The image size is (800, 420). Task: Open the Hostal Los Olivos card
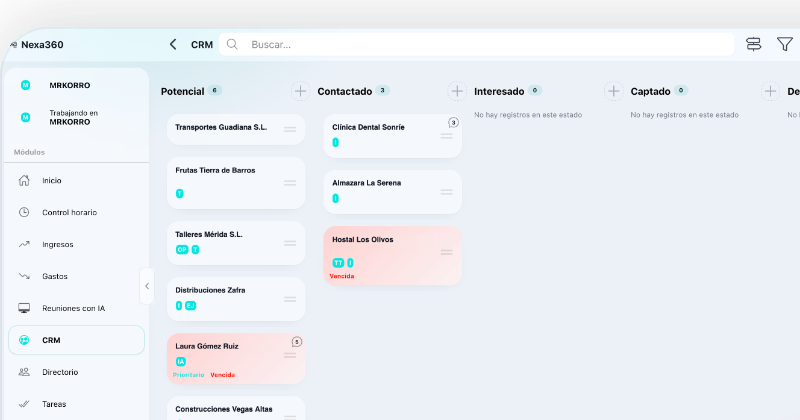point(392,256)
